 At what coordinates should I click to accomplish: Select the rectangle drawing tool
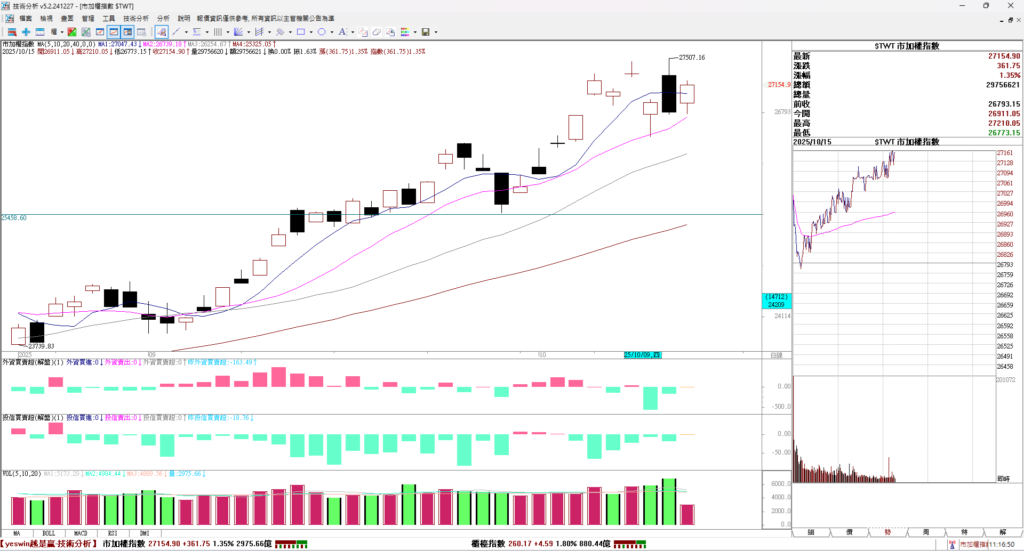(301, 32)
